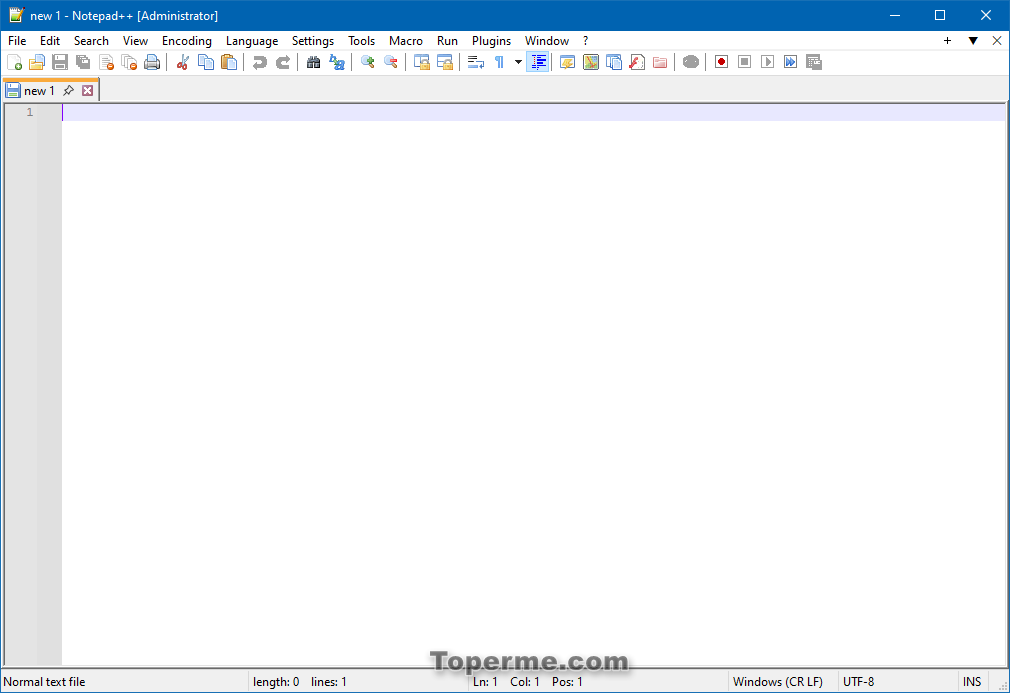Viewport: 1010px width, 693px height.
Task: Click the Open file folder icon
Action: (37, 62)
